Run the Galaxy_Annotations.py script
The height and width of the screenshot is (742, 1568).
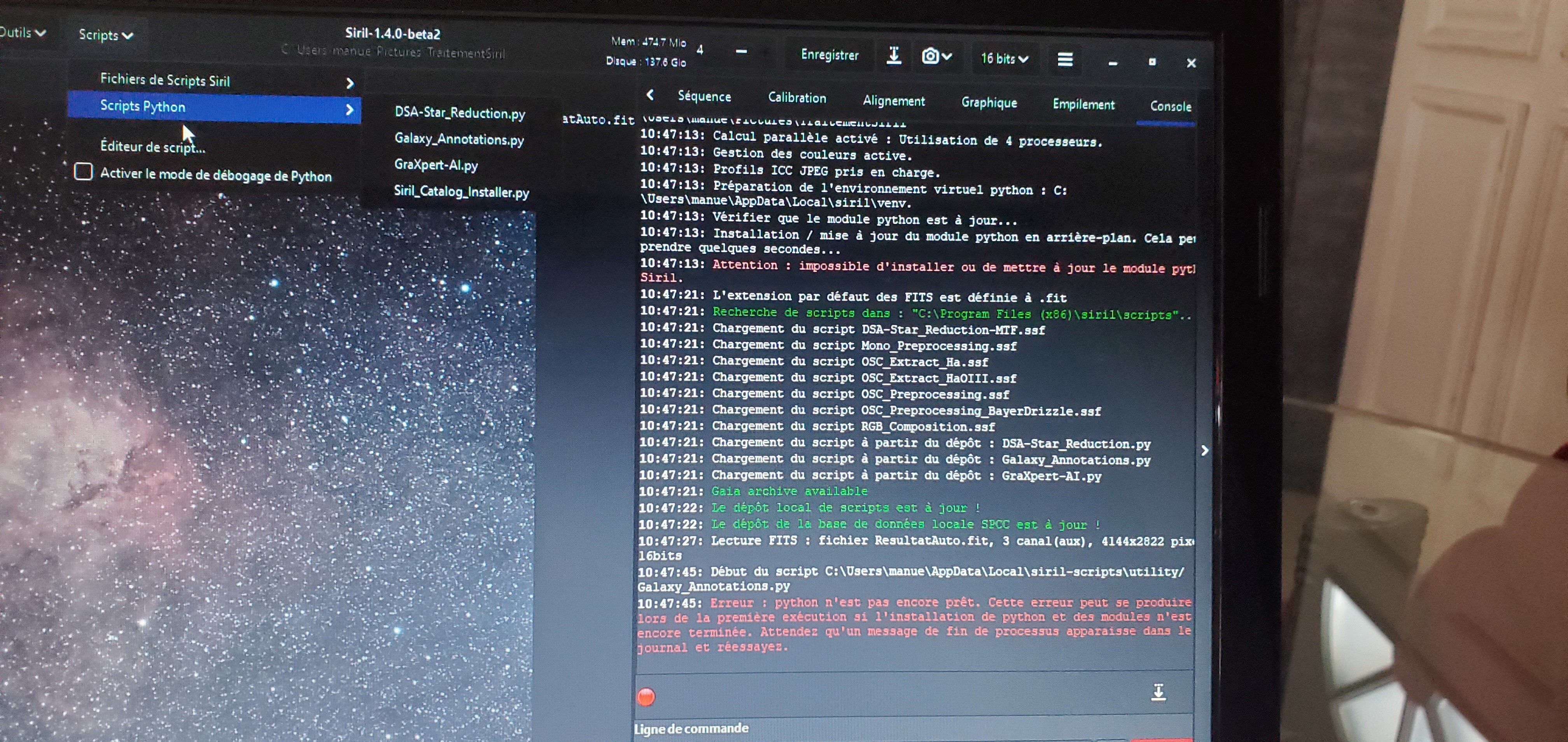[459, 139]
